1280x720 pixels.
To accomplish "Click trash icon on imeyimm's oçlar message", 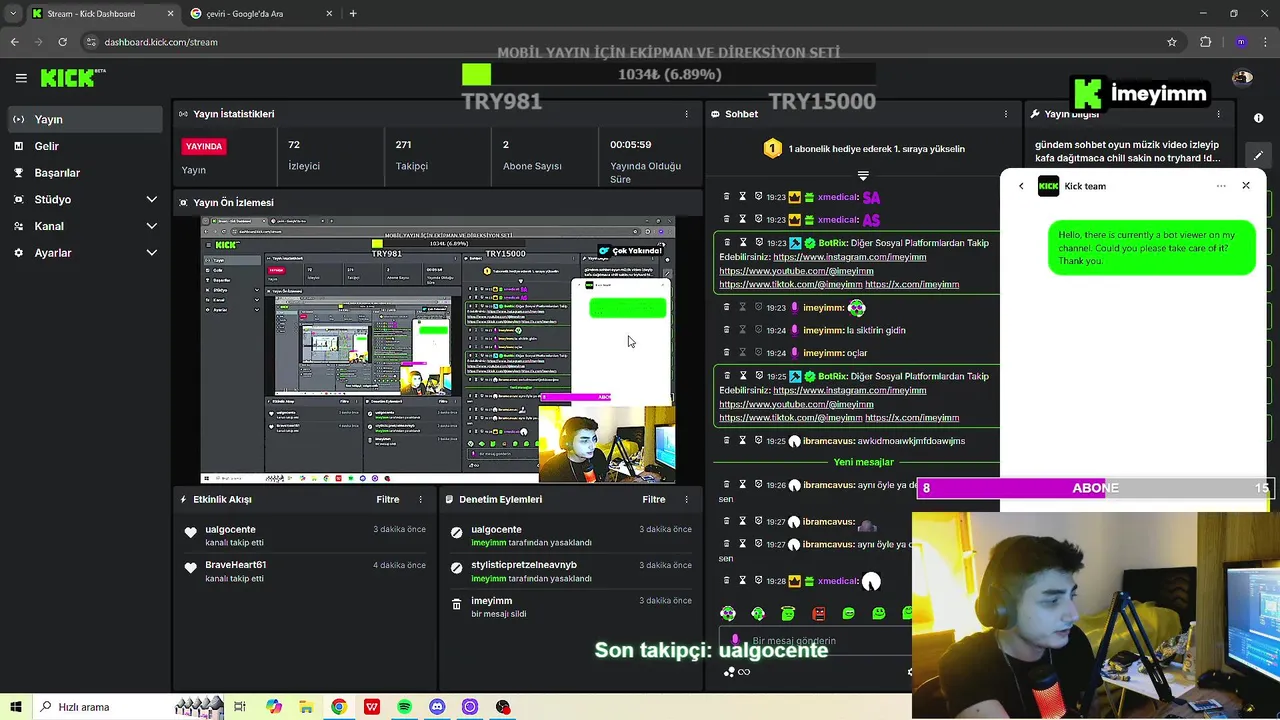I will [727, 353].
